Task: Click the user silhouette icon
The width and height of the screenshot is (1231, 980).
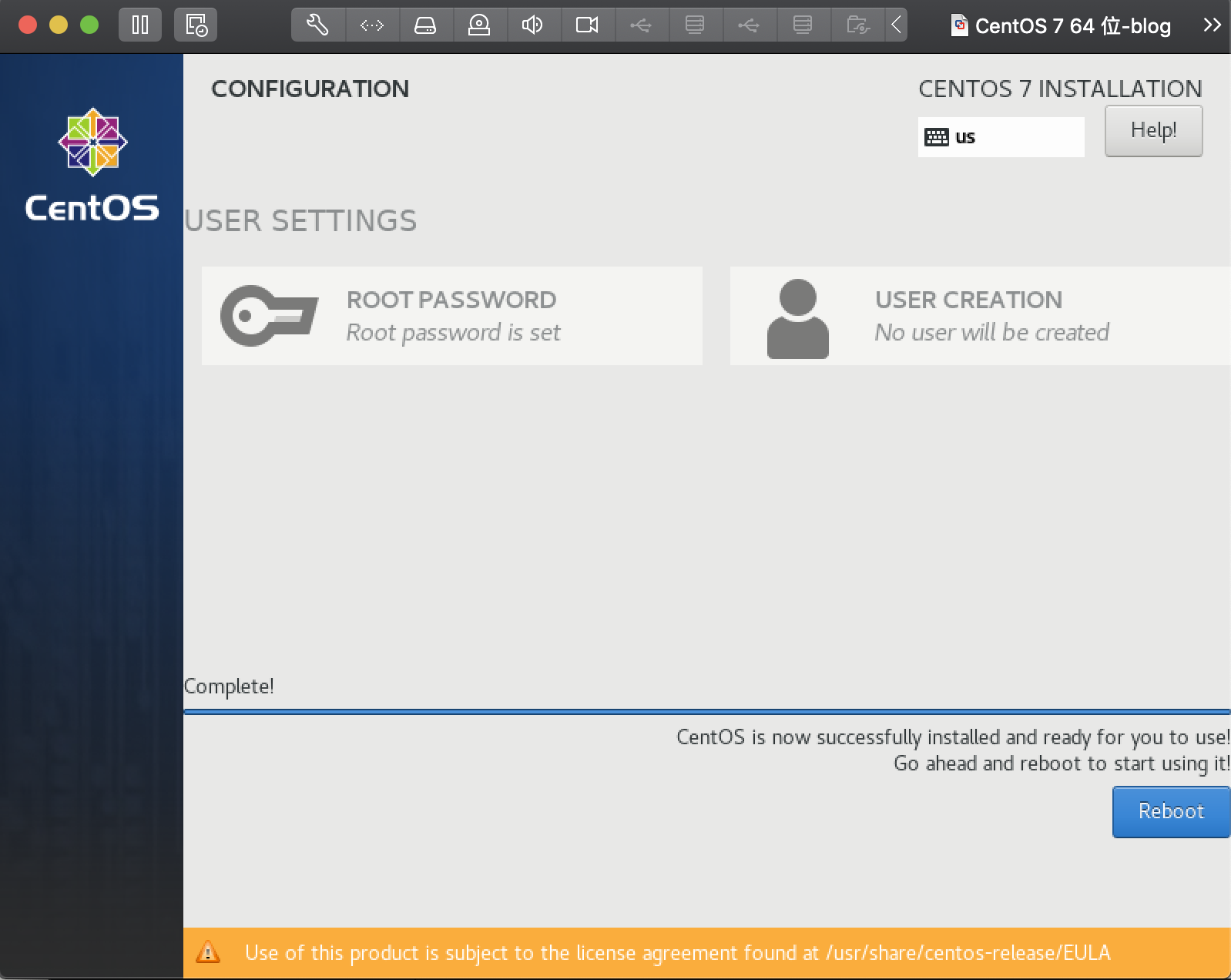Action: click(x=797, y=318)
